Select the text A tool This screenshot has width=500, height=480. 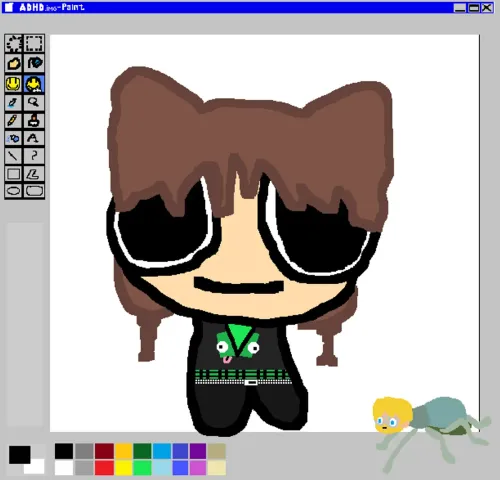coord(34,138)
